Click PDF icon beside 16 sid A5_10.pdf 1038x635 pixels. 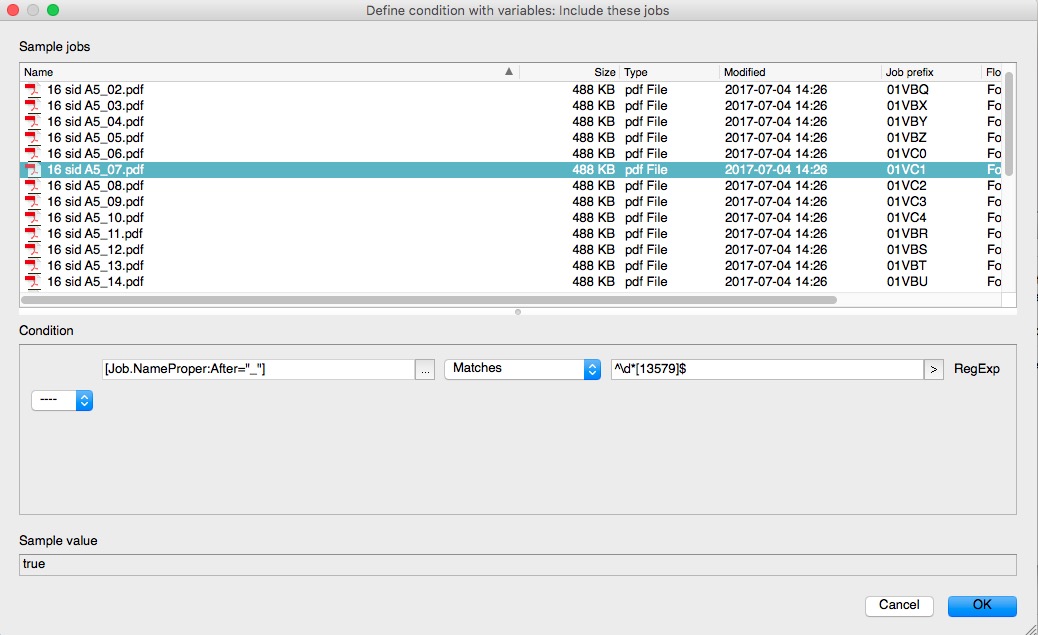31,218
